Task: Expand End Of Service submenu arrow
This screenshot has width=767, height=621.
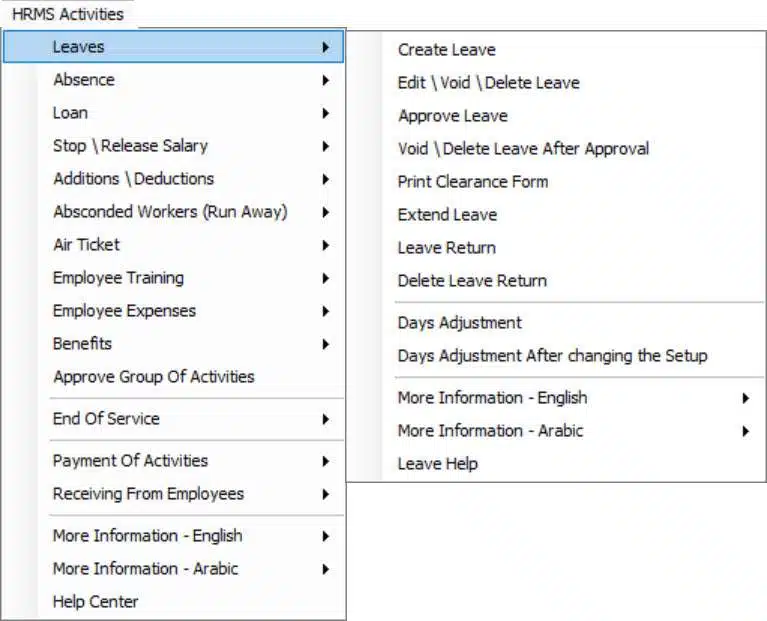Action: click(x=325, y=419)
